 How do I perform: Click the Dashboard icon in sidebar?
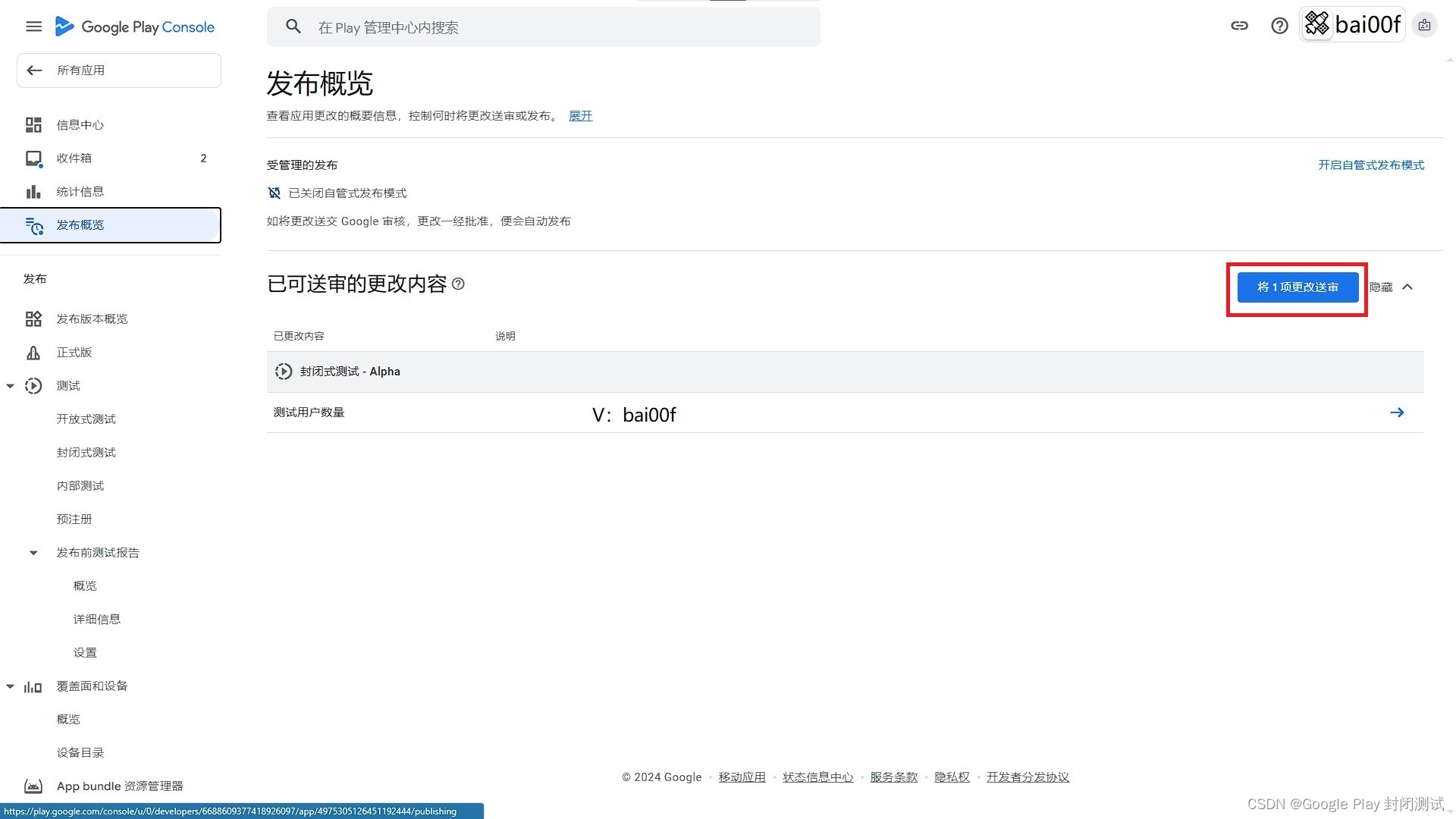[33, 125]
